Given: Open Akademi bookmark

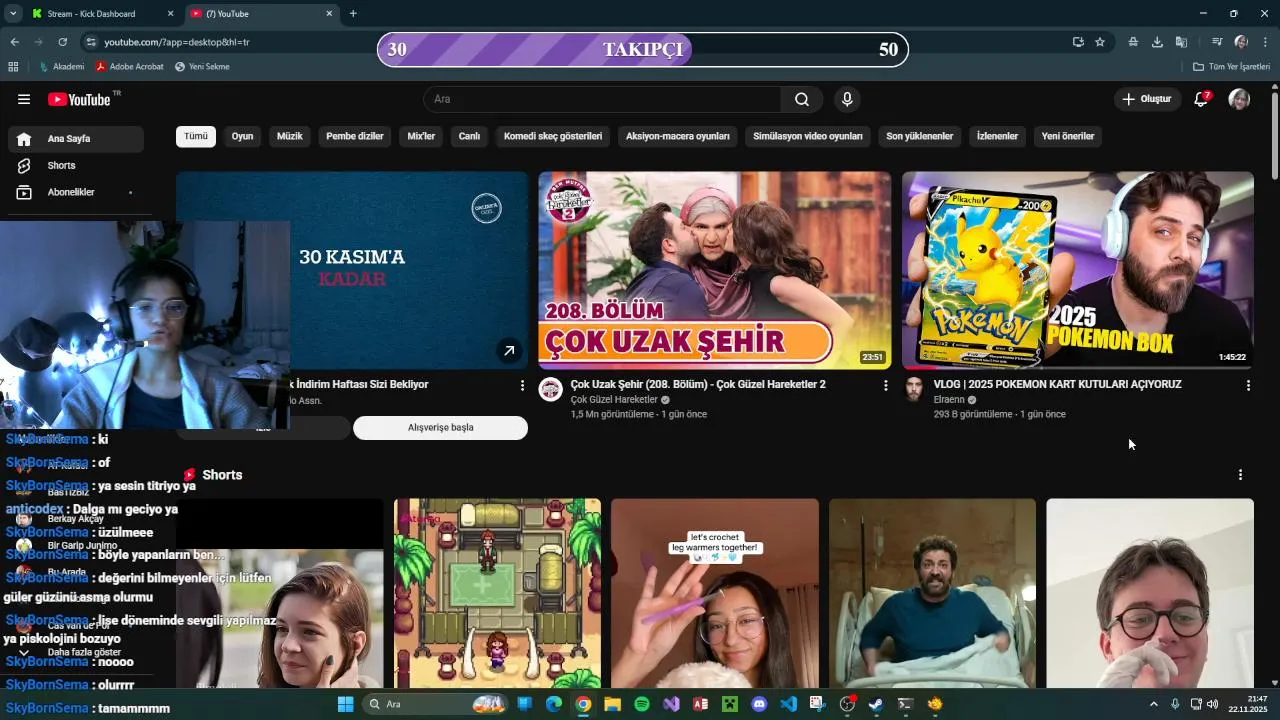Looking at the screenshot, I should pos(61,66).
